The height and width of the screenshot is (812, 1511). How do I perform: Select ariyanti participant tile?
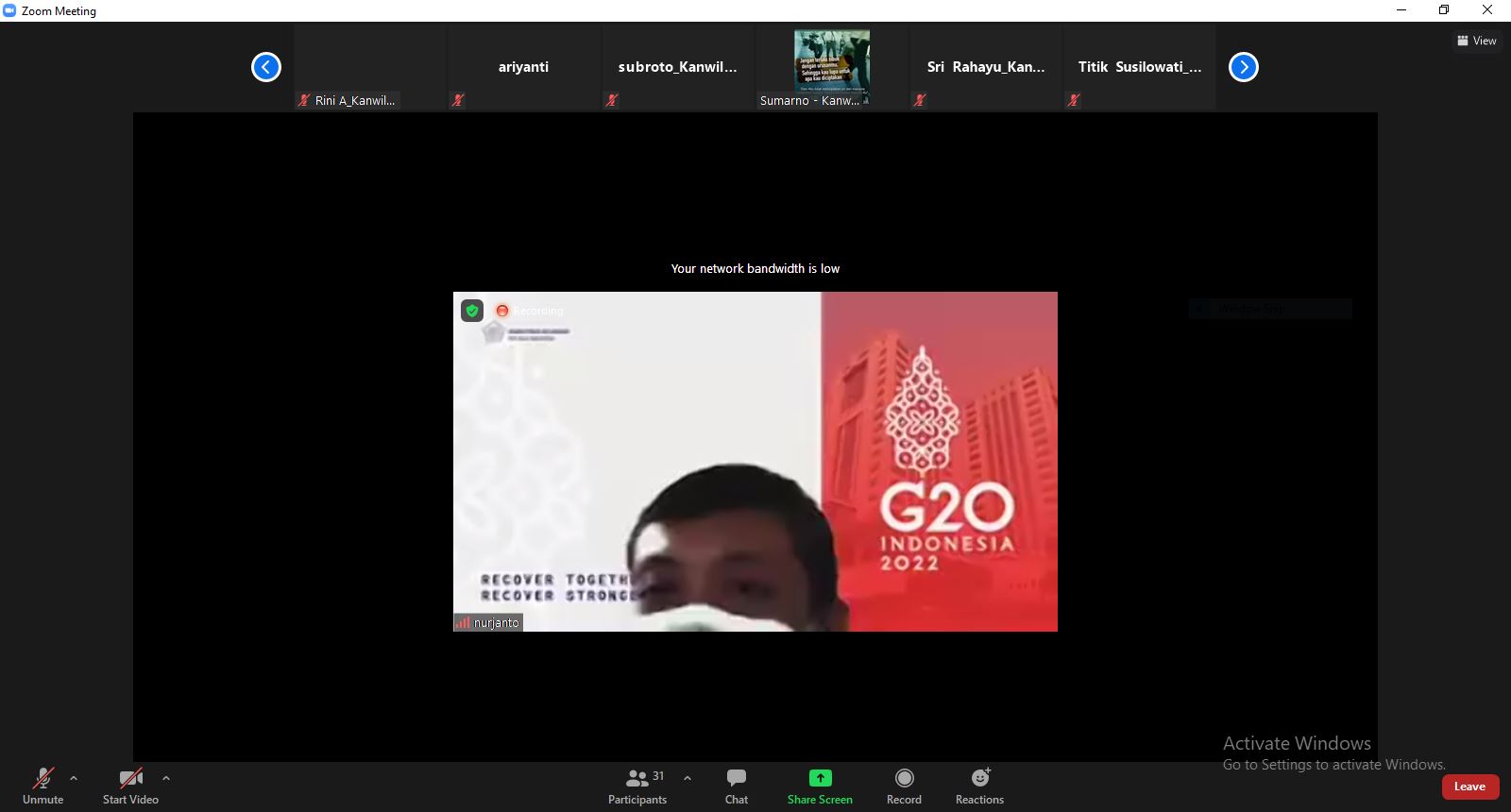(523, 68)
